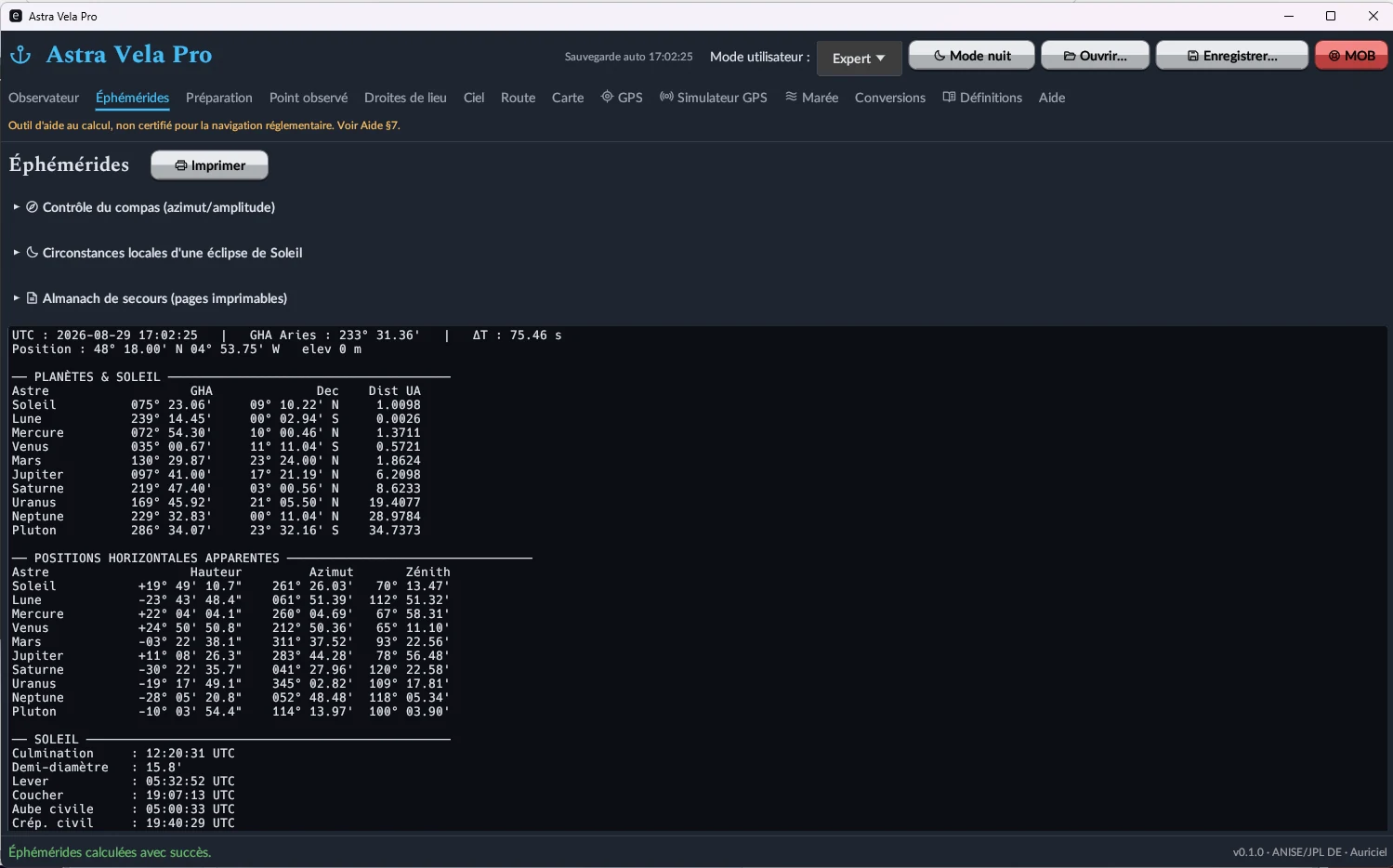Open the Préparation tab
The width and height of the screenshot is (1393, 868).
(219, 98)
